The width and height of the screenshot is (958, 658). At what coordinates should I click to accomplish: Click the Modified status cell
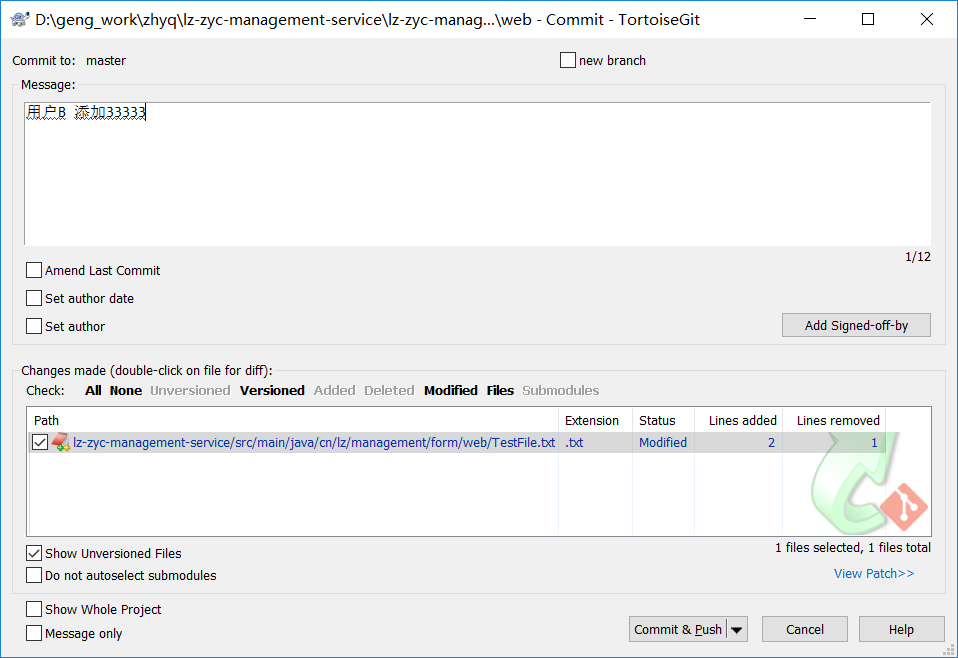(663, 442)
